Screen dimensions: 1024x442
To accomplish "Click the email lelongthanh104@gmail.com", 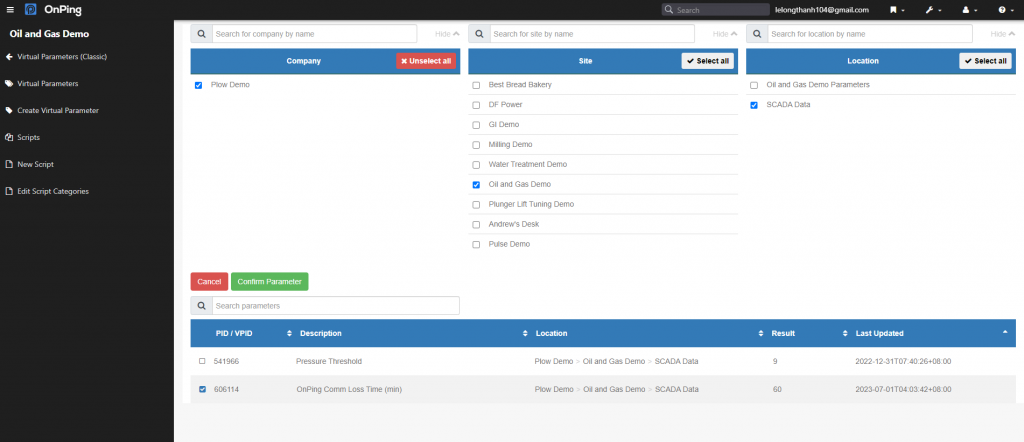I will 822,10.
